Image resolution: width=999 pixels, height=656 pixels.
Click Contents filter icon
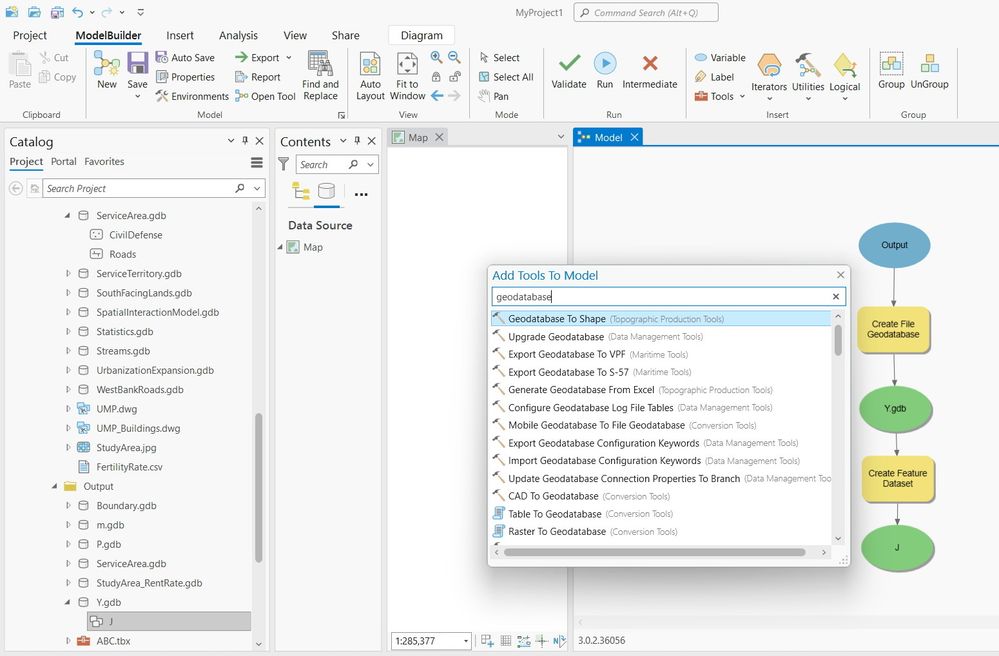(x=284, y=164)
